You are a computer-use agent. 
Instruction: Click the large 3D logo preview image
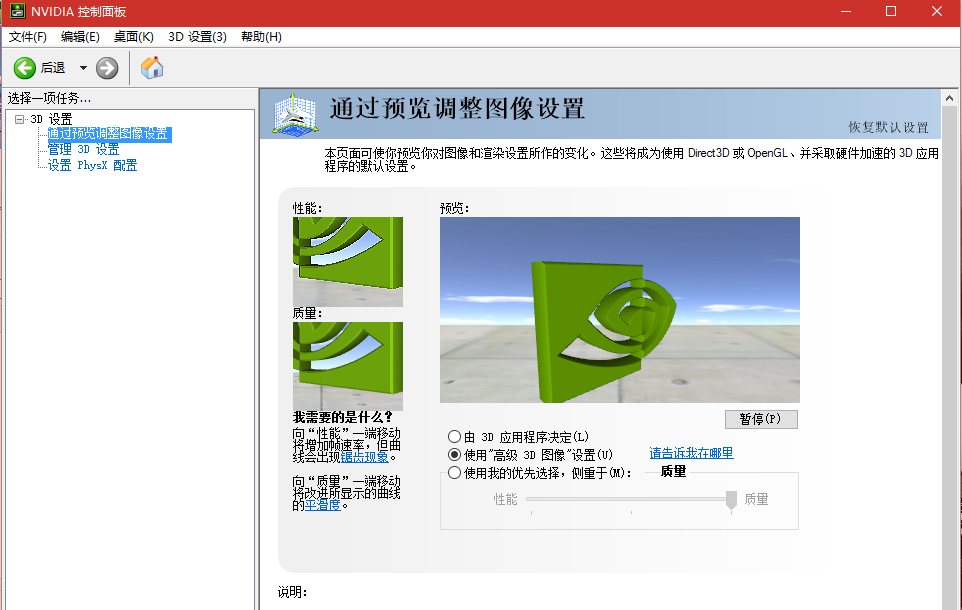click(x=620, y=310)
